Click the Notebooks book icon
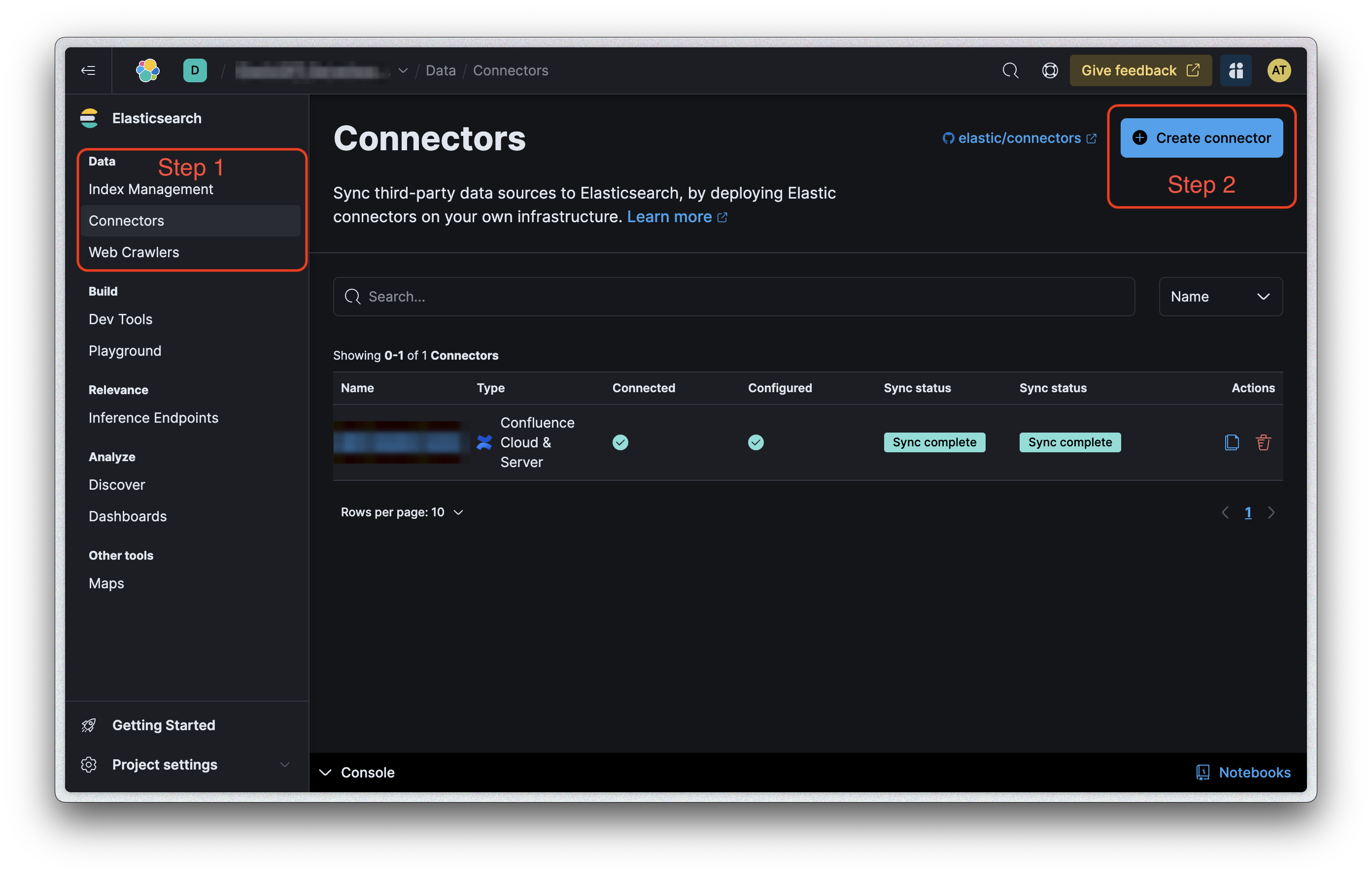This screenshot has height=875, width=1372. tap(1203, 773)
